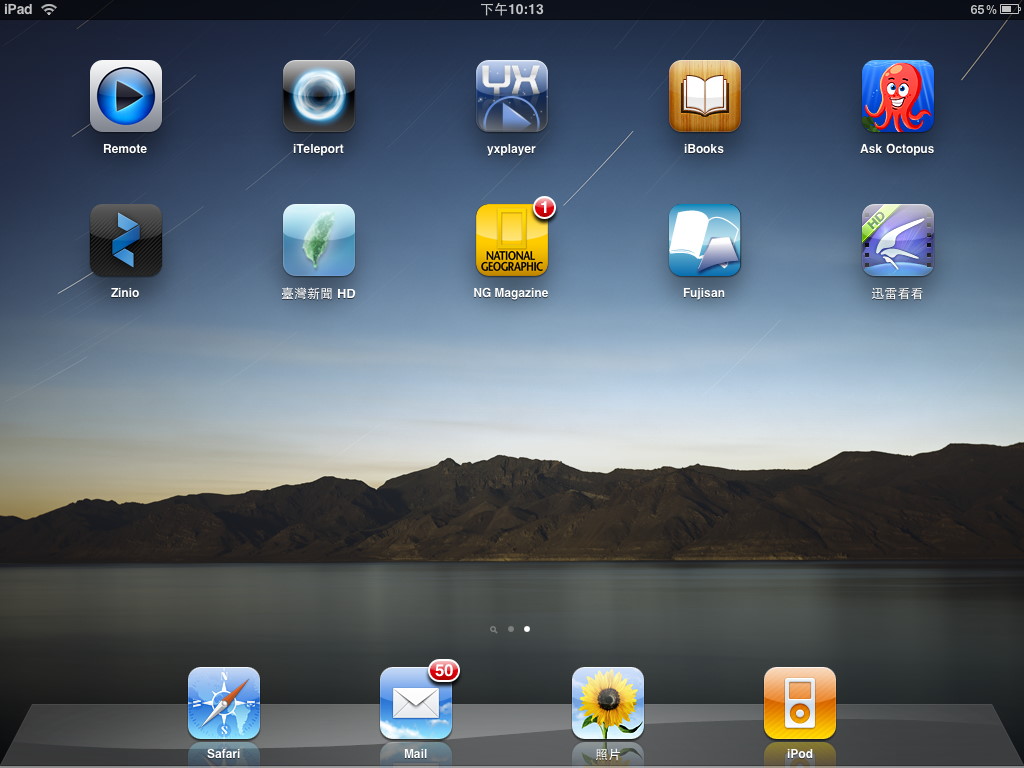This screenshot has height=768, width=1024.
Task: Open Mail in the dock
Action: (x=416, y=703)
